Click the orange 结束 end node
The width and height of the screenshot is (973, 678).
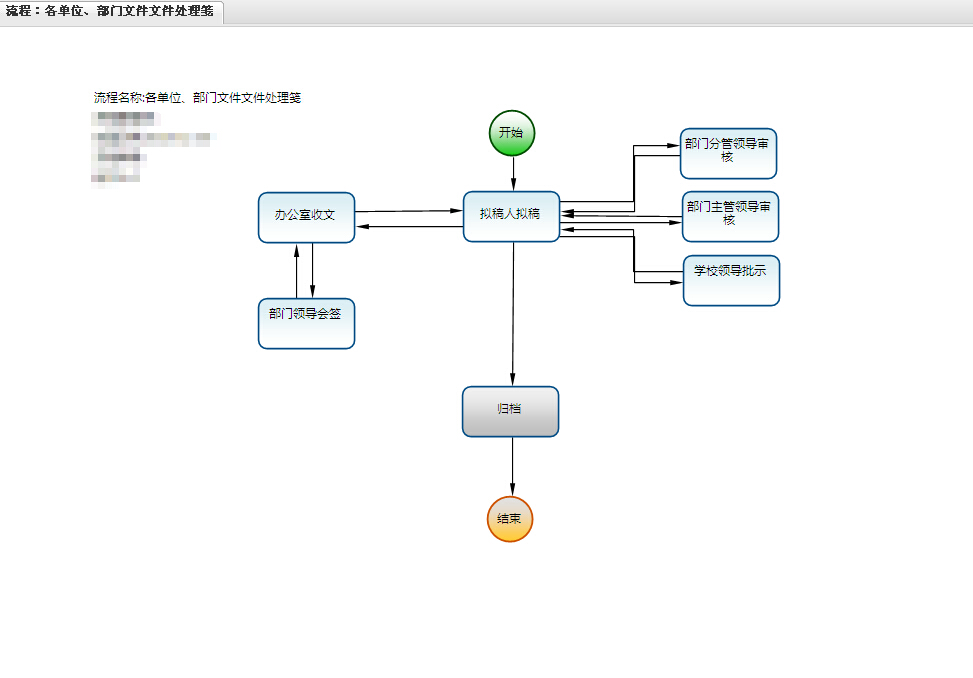tap(509, 519)
